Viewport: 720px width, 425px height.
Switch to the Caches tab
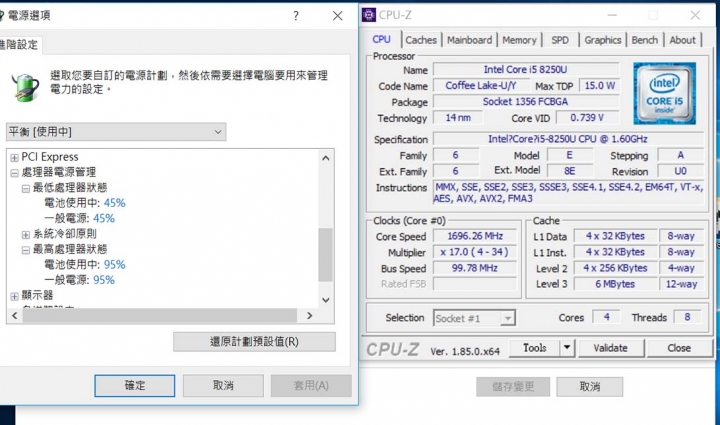421,40
